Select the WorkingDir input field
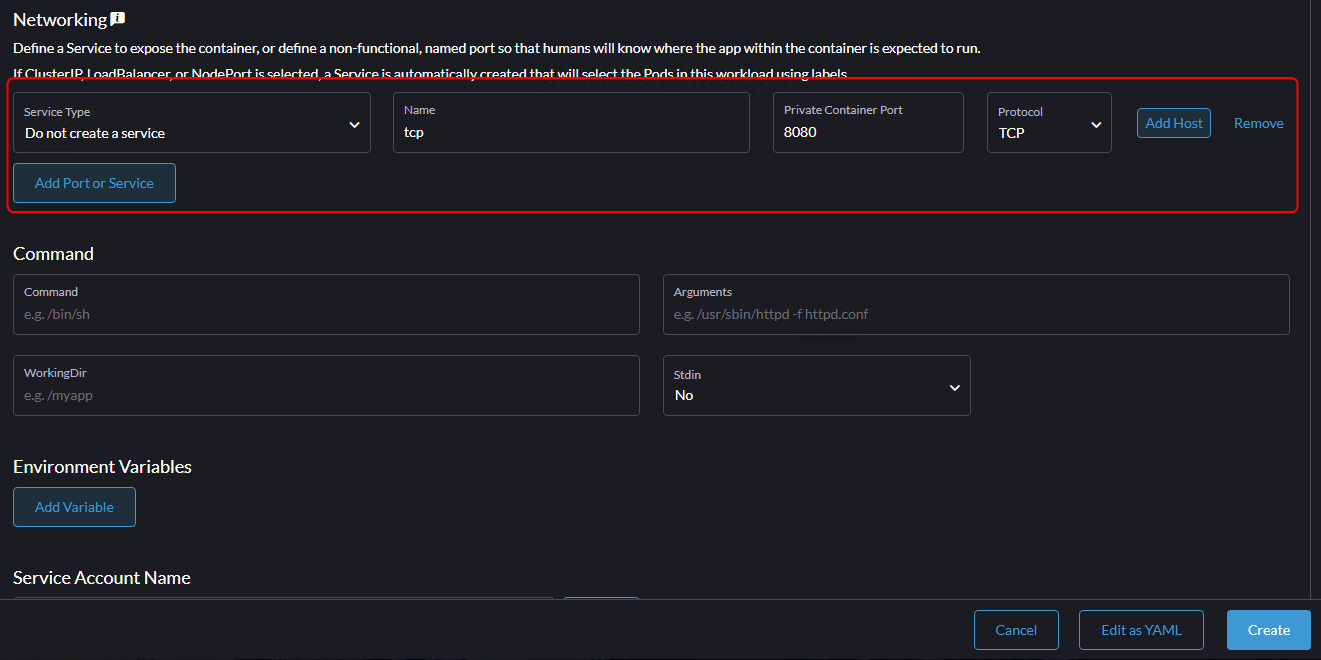Screen dimensions: 1321x660 tap(326, 395)
